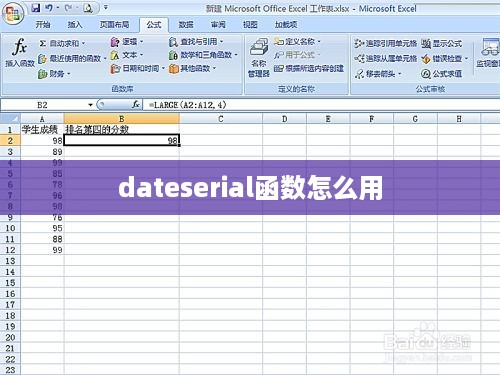Click 追踪从属单元格
The image size is (500, 375).
coord(385,59)
